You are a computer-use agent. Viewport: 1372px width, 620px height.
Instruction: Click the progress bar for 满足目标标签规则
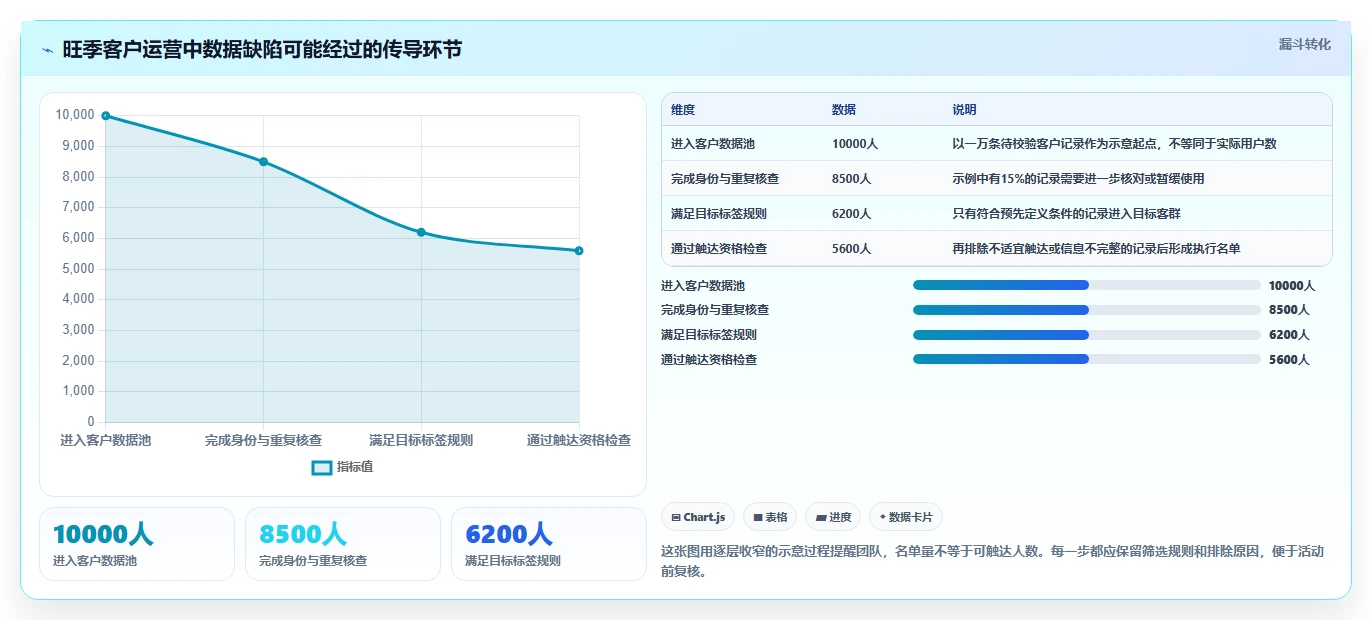(1086, 335)
